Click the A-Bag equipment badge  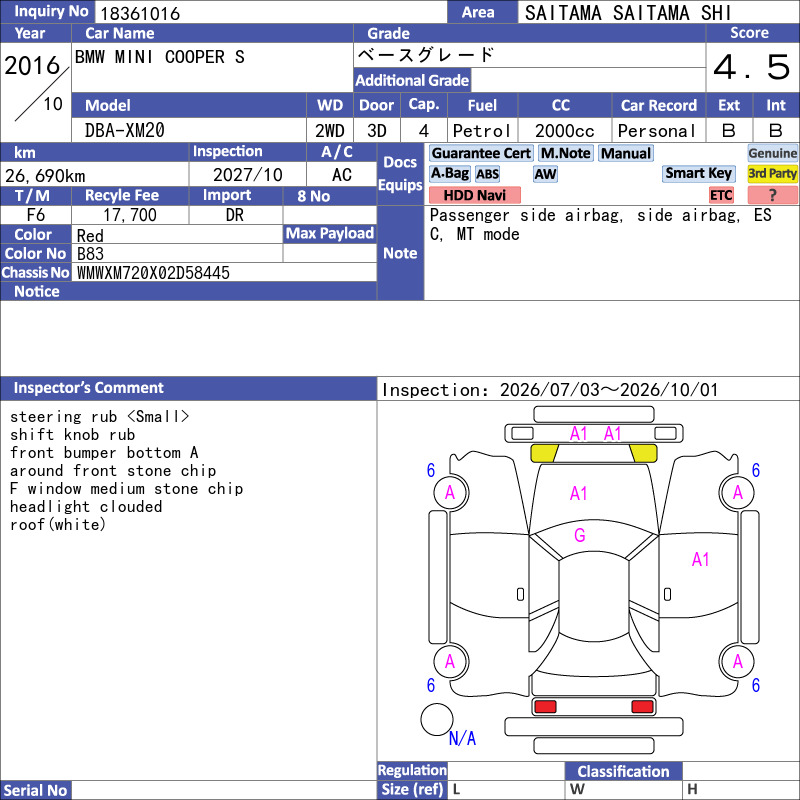click(x=449, y=173)
